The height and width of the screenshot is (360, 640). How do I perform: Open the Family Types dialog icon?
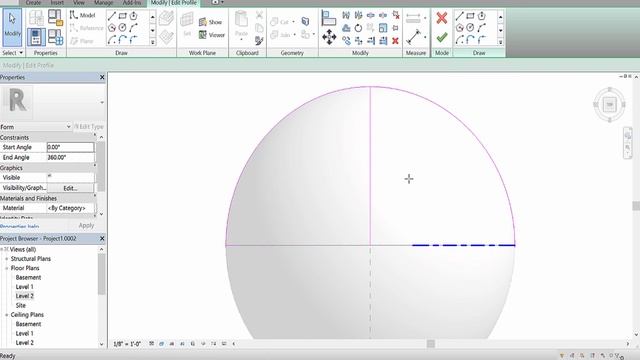[56, 37]
